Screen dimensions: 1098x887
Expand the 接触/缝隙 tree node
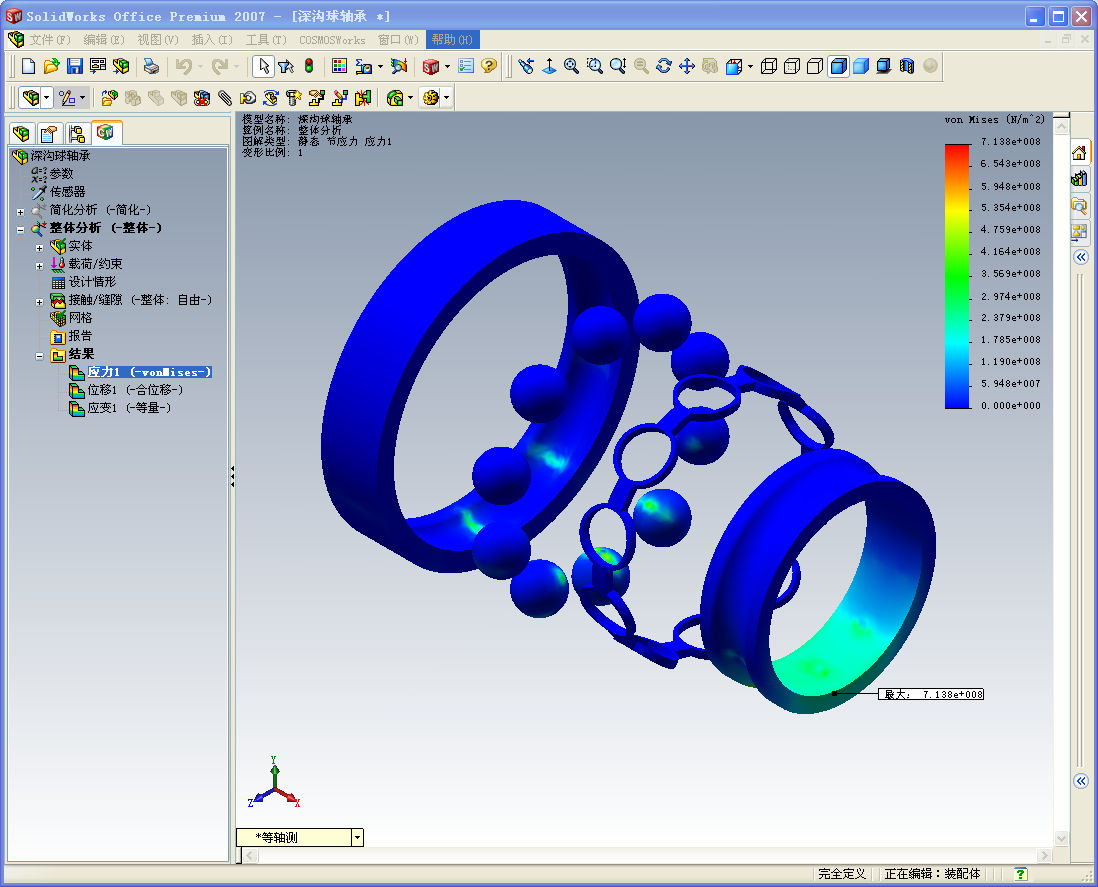pos(39,302)
